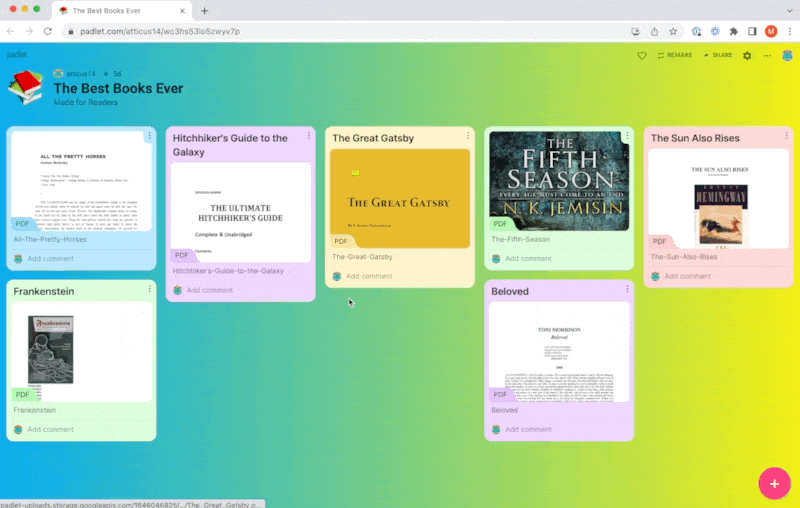Open options menu on Beloved card
The width and height of the screenshot is (800, 508).
point(627,289)
